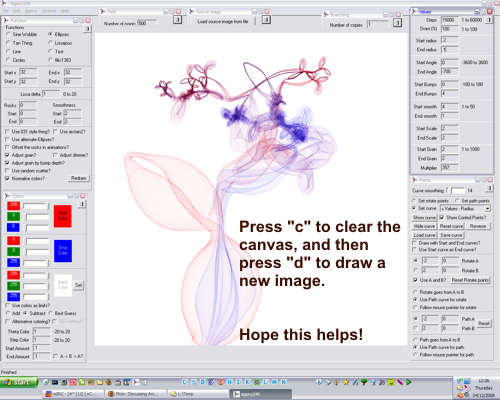
Task: Open the File menu
Action: tap(5, 11)
